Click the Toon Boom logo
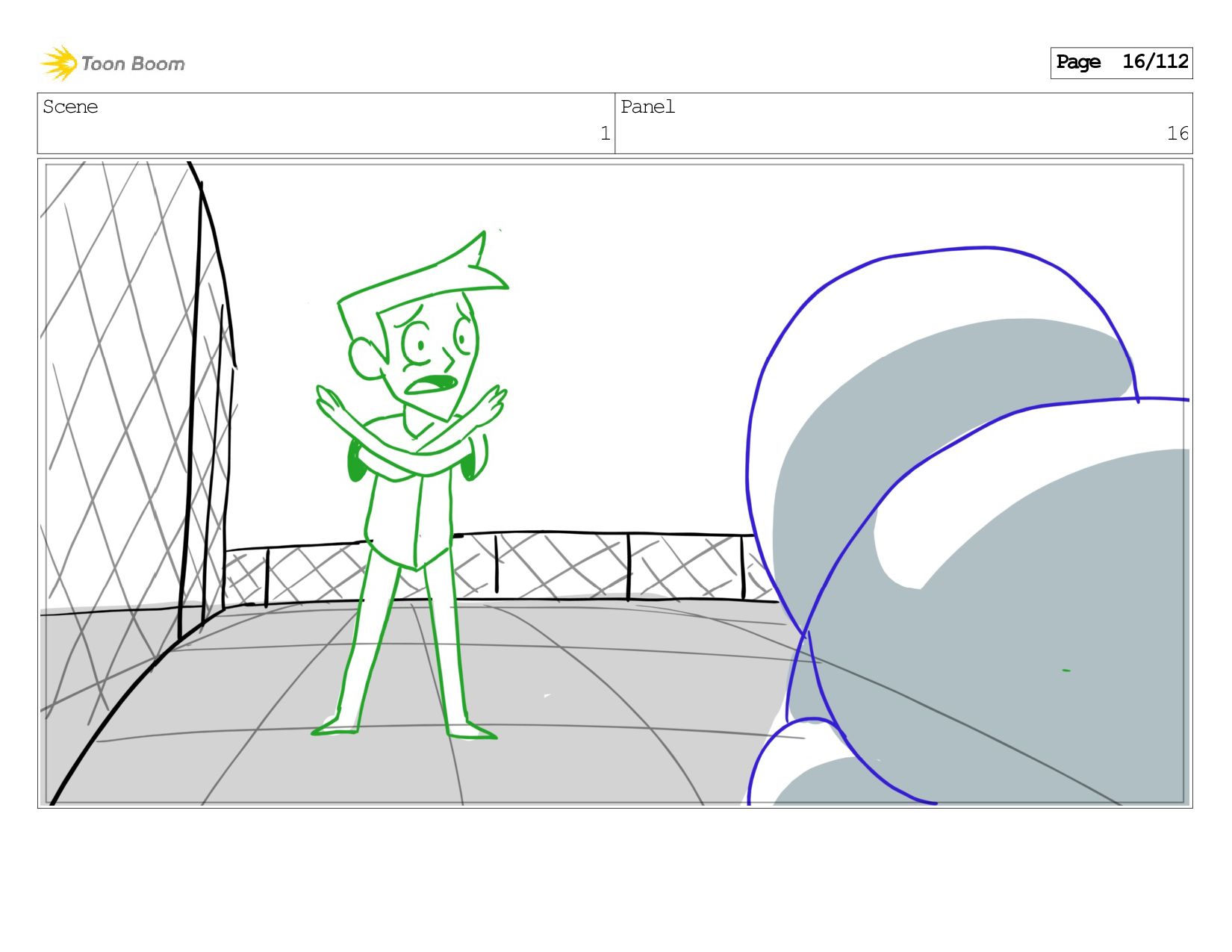The height and width of the screenshot is (952, 1232). point(112,63)
